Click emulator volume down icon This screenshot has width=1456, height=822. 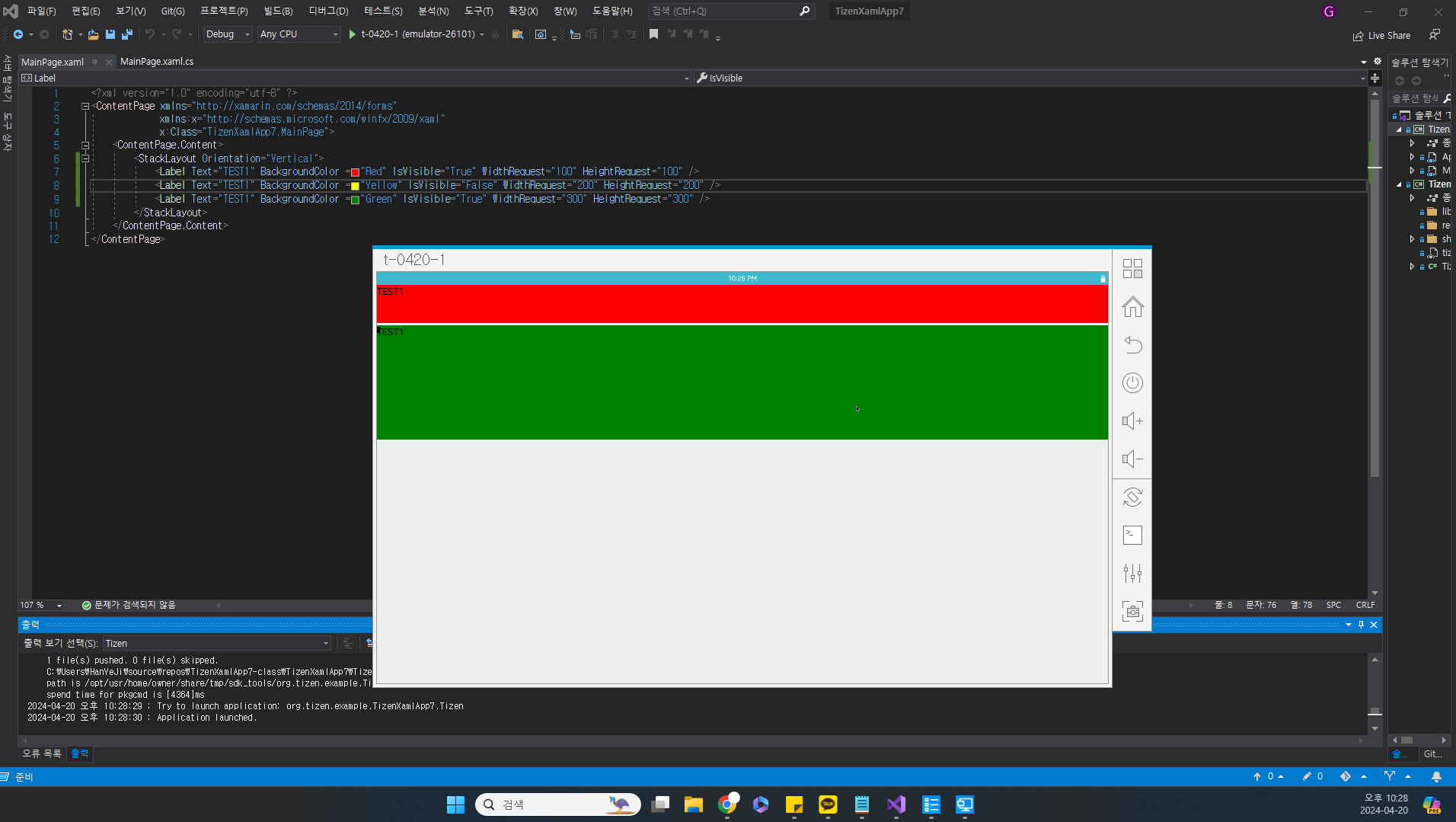[1132, 459]
